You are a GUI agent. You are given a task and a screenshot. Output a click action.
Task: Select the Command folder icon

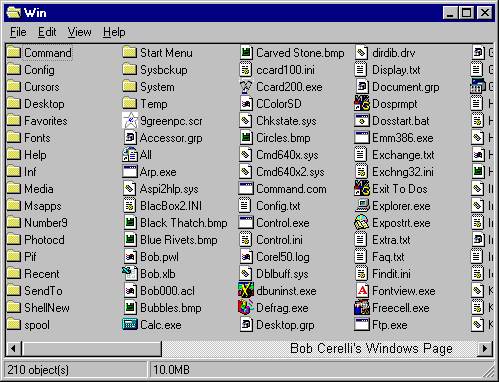[x=14, y=52]
